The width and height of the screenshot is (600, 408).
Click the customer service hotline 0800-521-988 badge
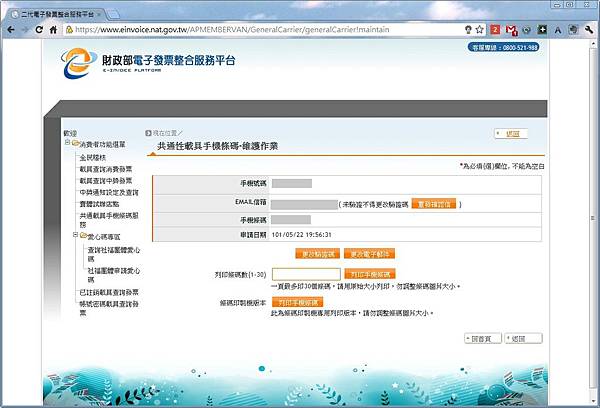pyautogui.click(x=504, y=47)
